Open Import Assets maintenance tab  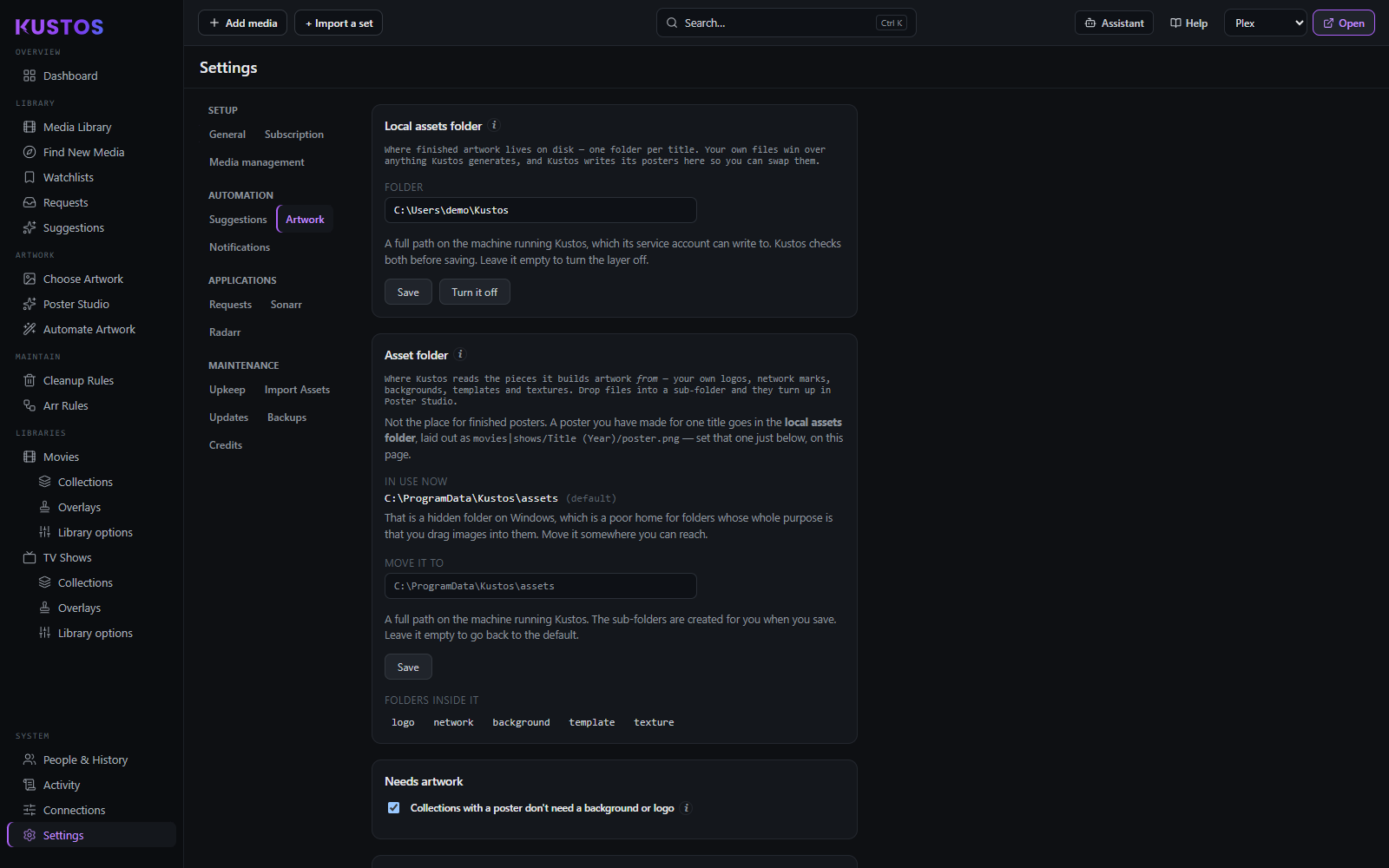[297, 390]
